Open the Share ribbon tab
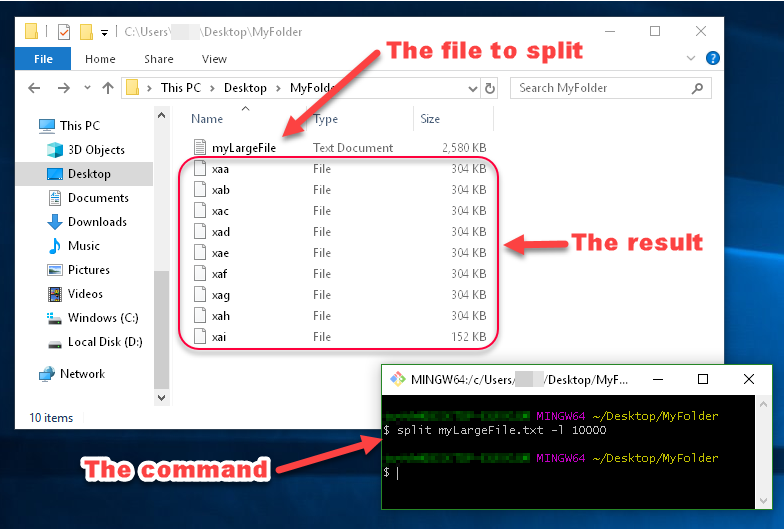The image size is (784, 529). click(x=158, y=59)
